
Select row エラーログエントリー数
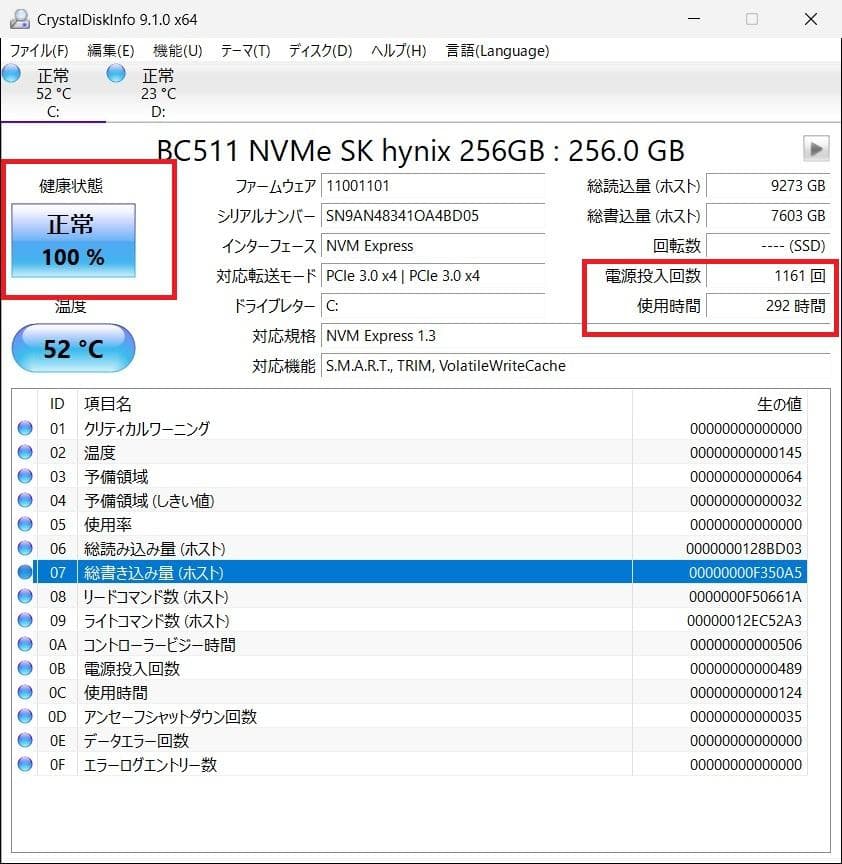tap(409, 764)
